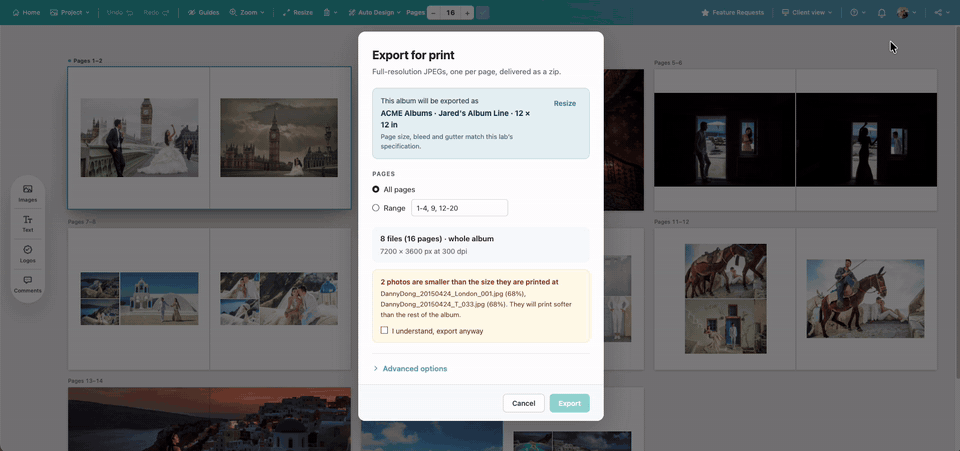Click Resize in the top toolbar
The height and width of the screenshot is (451, 960).
298,12
